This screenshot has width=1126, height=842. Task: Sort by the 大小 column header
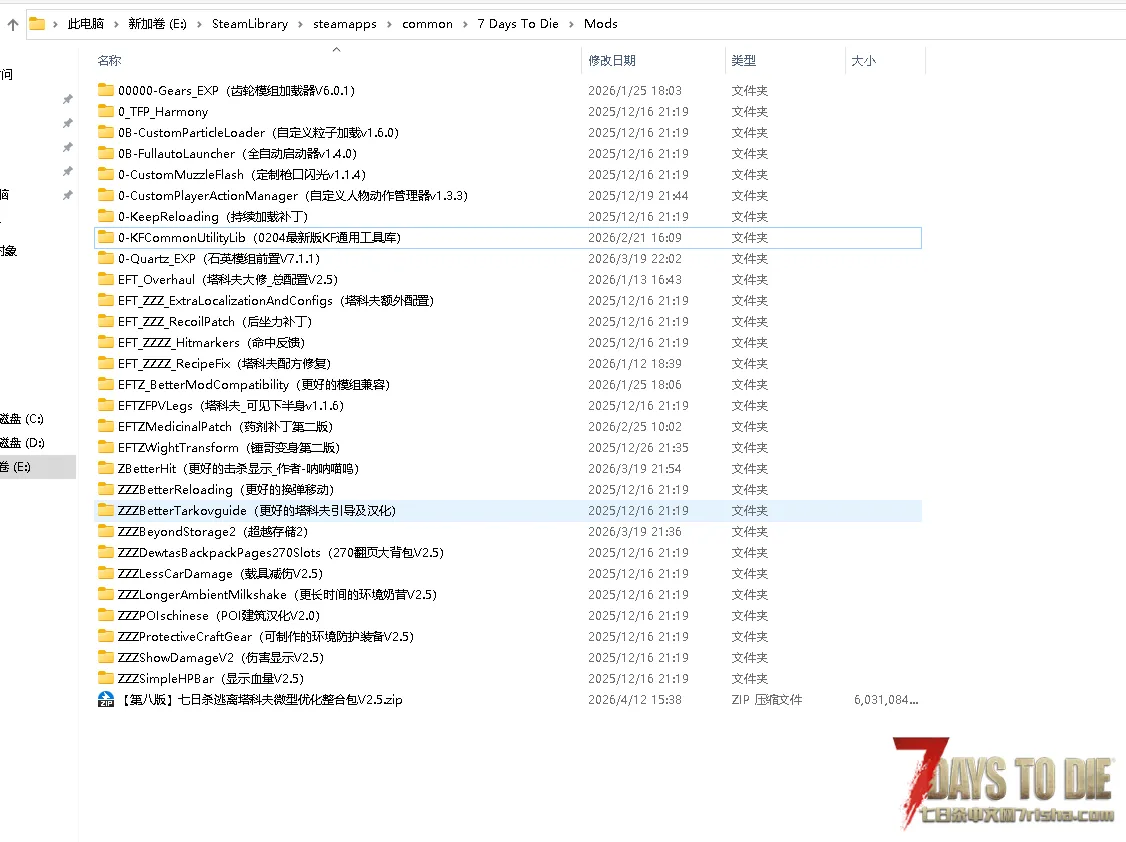pos(863,61)
